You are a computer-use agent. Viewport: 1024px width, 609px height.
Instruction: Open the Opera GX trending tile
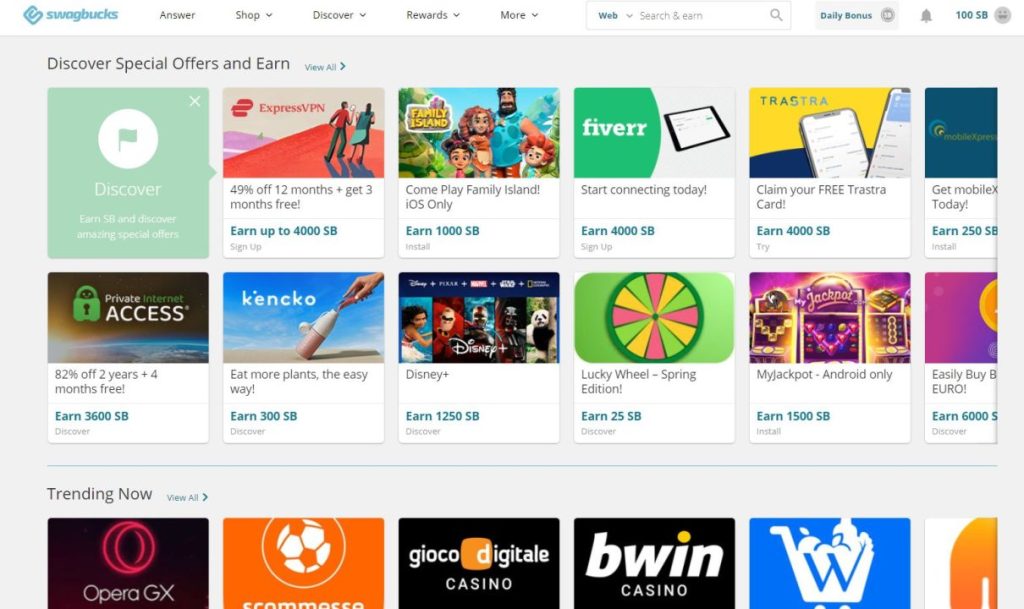pyautogui.click(x=128, y=563)
